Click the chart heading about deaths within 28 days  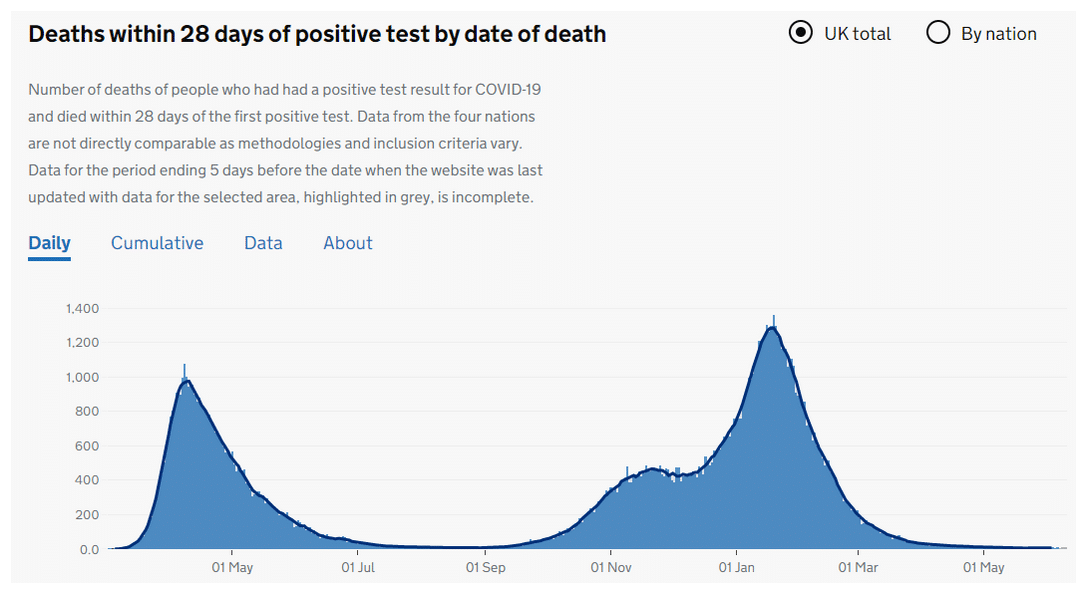(317, 34)
